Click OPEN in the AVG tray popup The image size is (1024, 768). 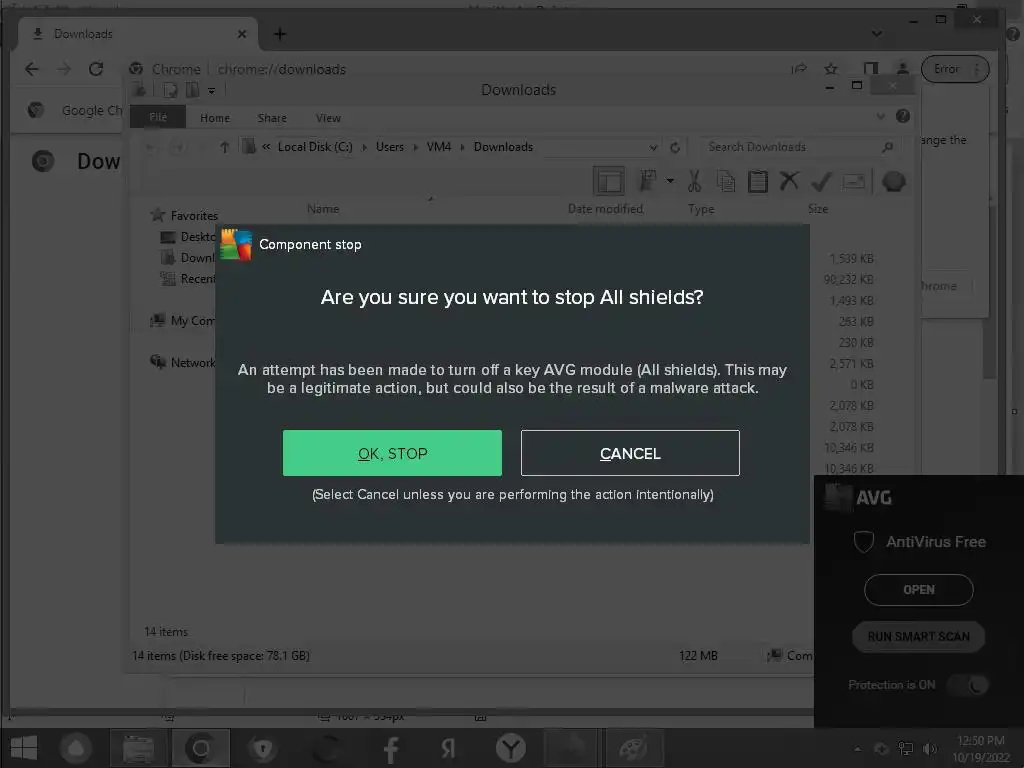pyautogui.click(x=918, y=590)
